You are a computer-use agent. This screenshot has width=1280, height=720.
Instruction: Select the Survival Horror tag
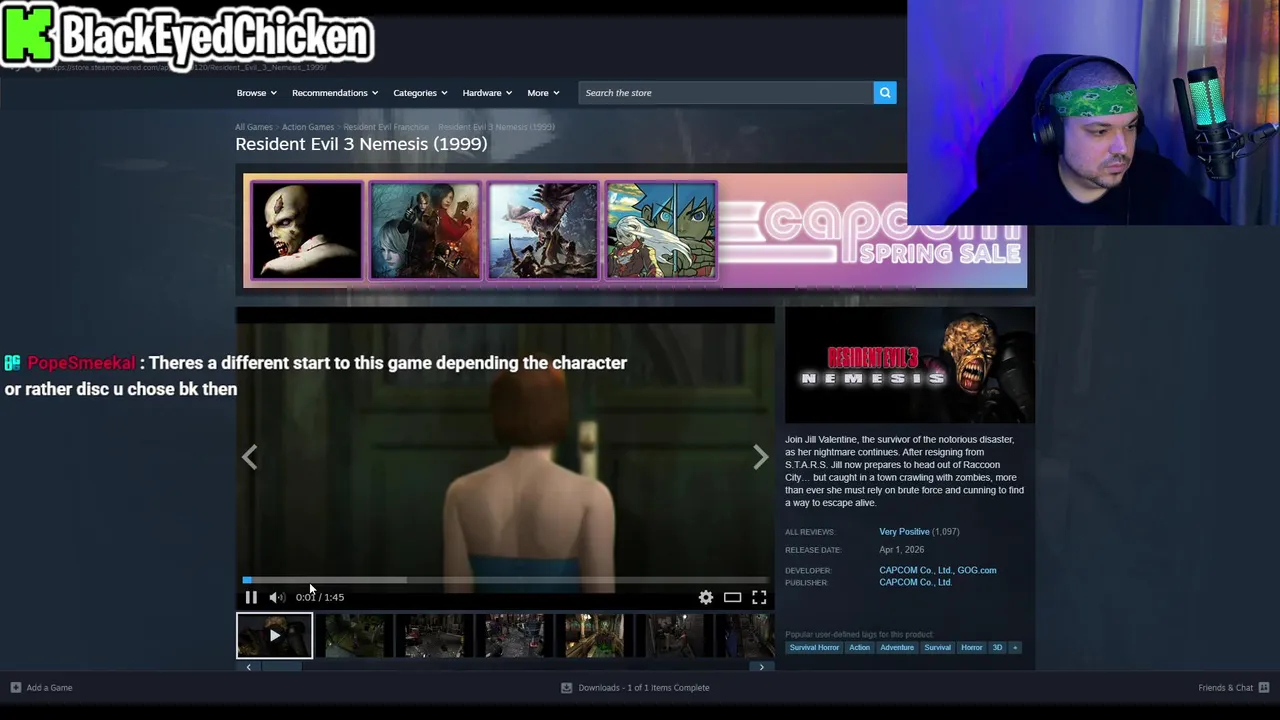814,647
